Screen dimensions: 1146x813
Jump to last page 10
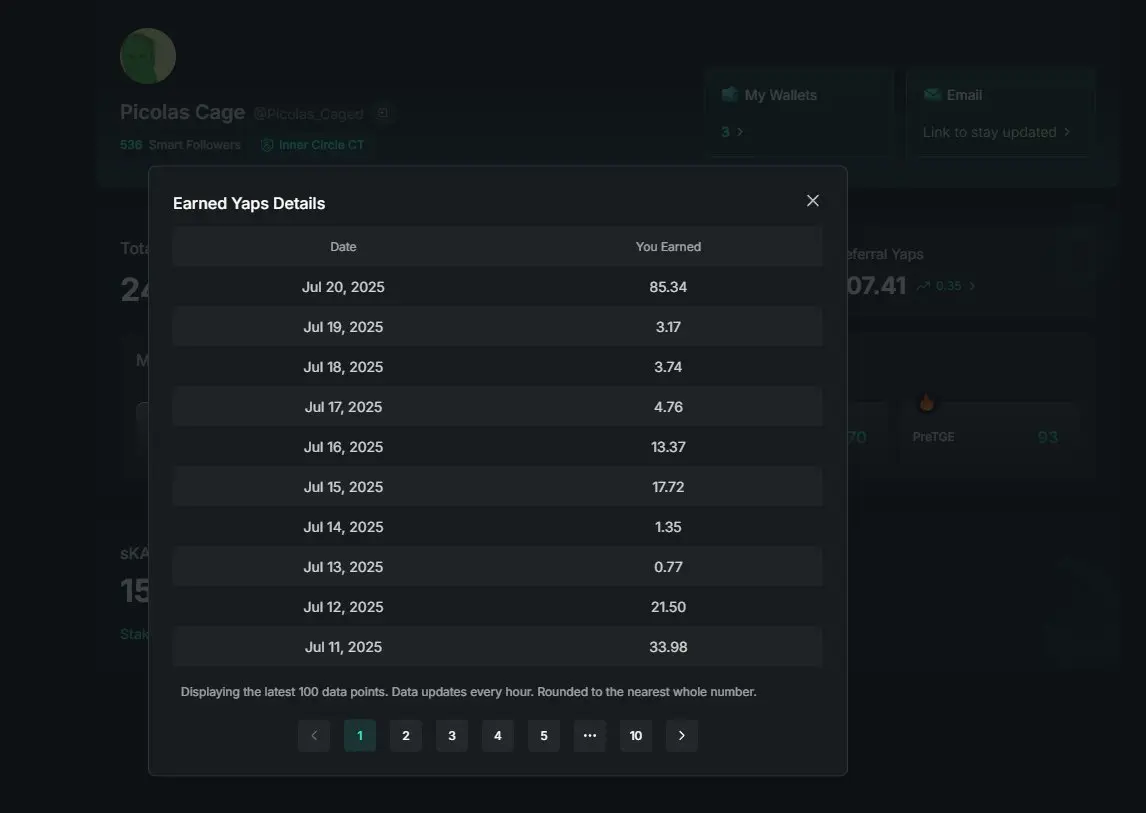pyautogui.click(x=636, y=736)
